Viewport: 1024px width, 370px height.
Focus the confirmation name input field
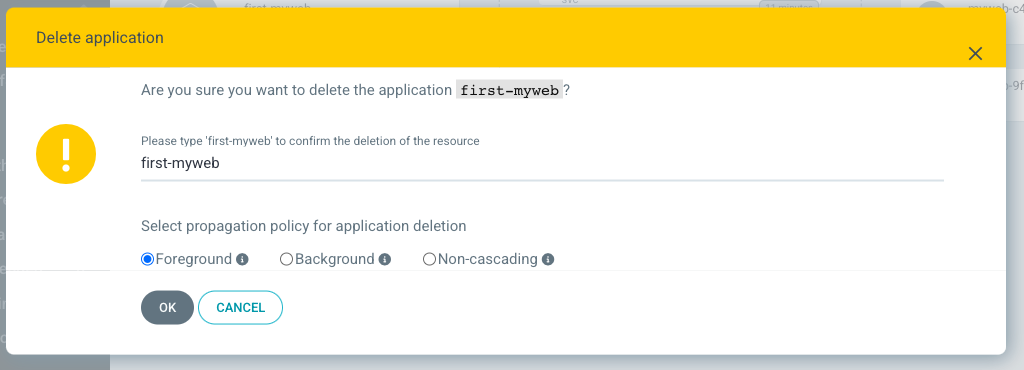542,164
